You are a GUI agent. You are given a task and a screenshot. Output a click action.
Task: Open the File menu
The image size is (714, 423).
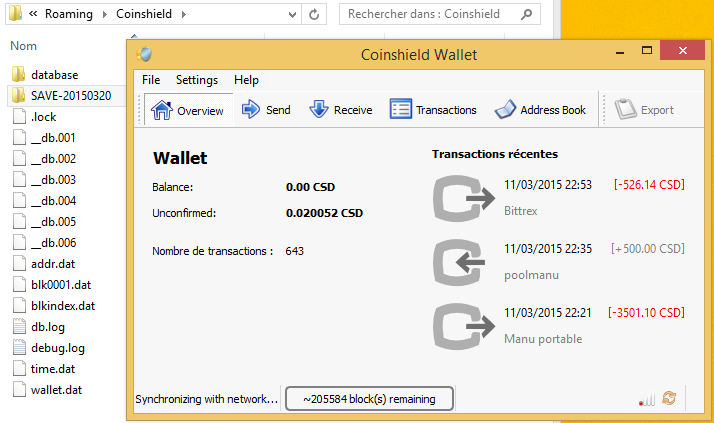151,80
